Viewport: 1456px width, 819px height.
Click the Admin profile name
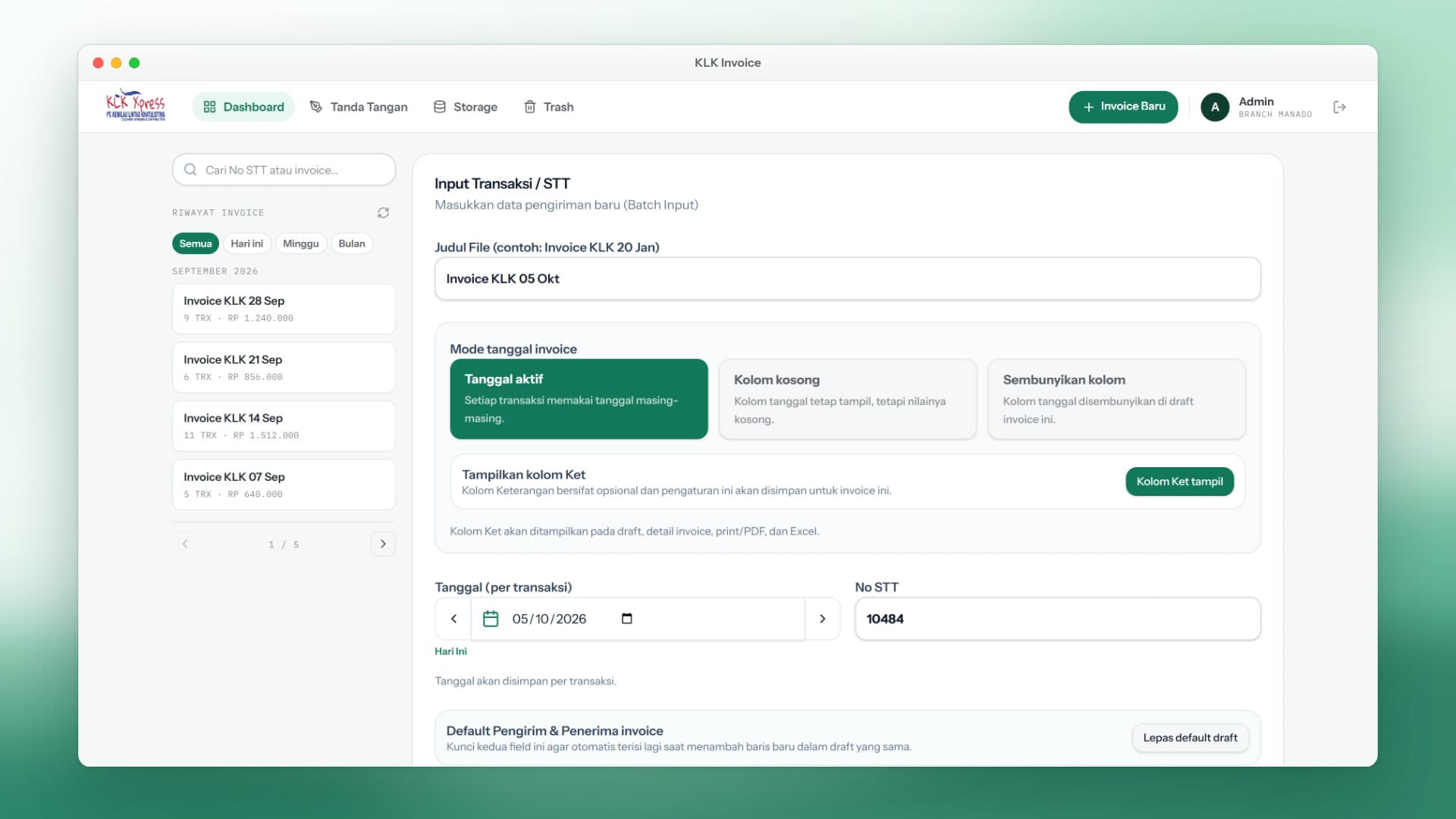(1256, 102)
